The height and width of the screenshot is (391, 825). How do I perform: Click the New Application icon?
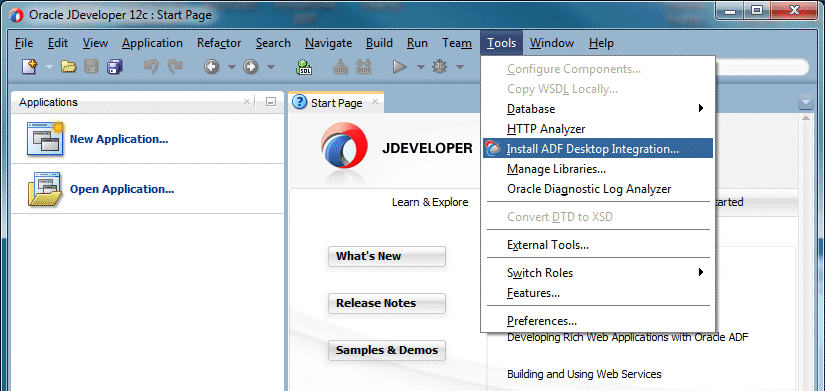coord(45,139)
